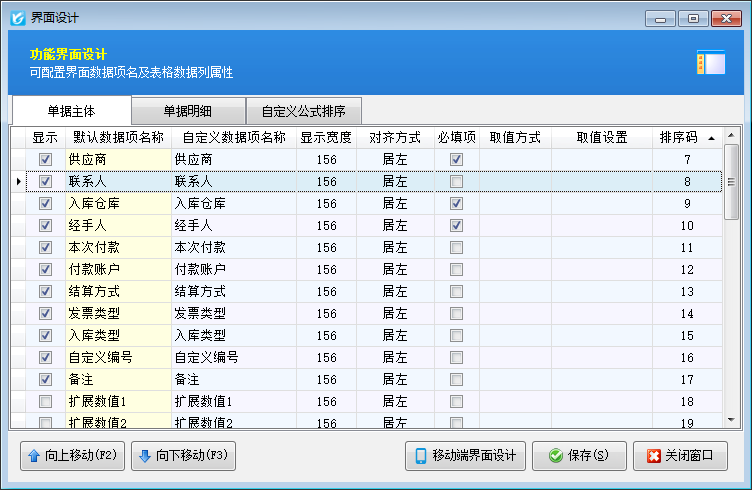Click the red X icon on 关闭窗口
Viewport: 752px width, 490px height.
(654, 456)
